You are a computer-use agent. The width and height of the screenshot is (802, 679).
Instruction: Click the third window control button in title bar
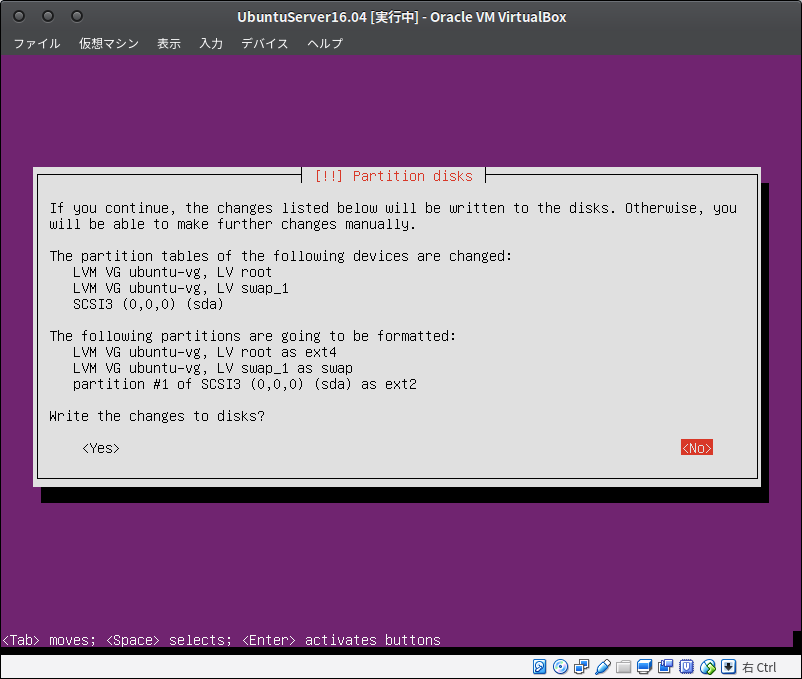(77, 16)
